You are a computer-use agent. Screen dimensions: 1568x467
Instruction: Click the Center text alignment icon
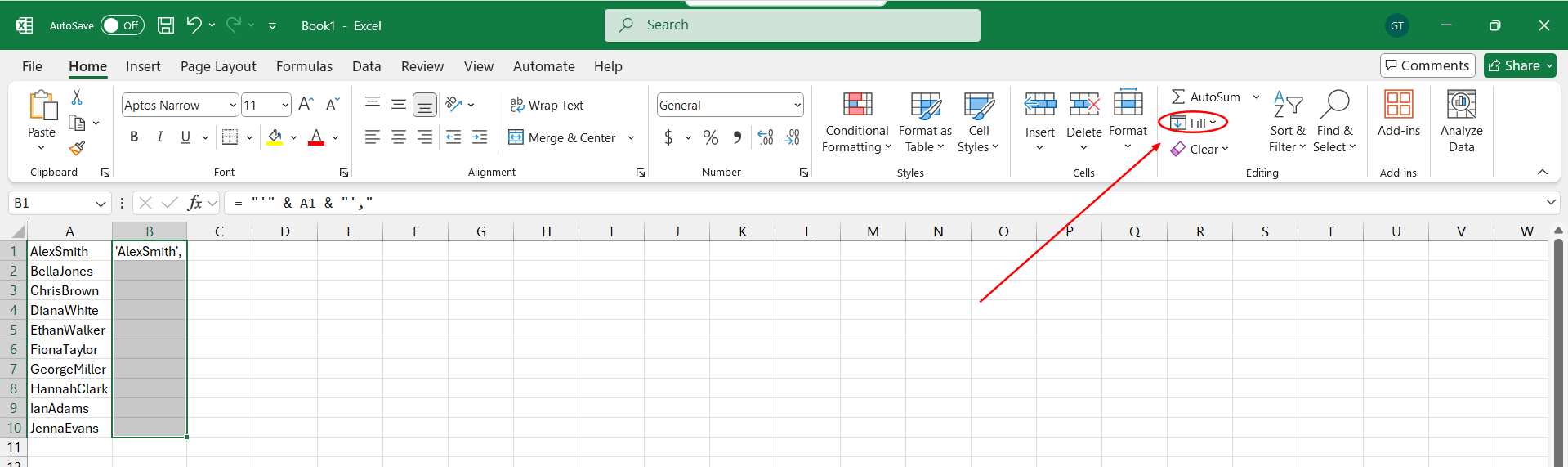pos(399,137)
